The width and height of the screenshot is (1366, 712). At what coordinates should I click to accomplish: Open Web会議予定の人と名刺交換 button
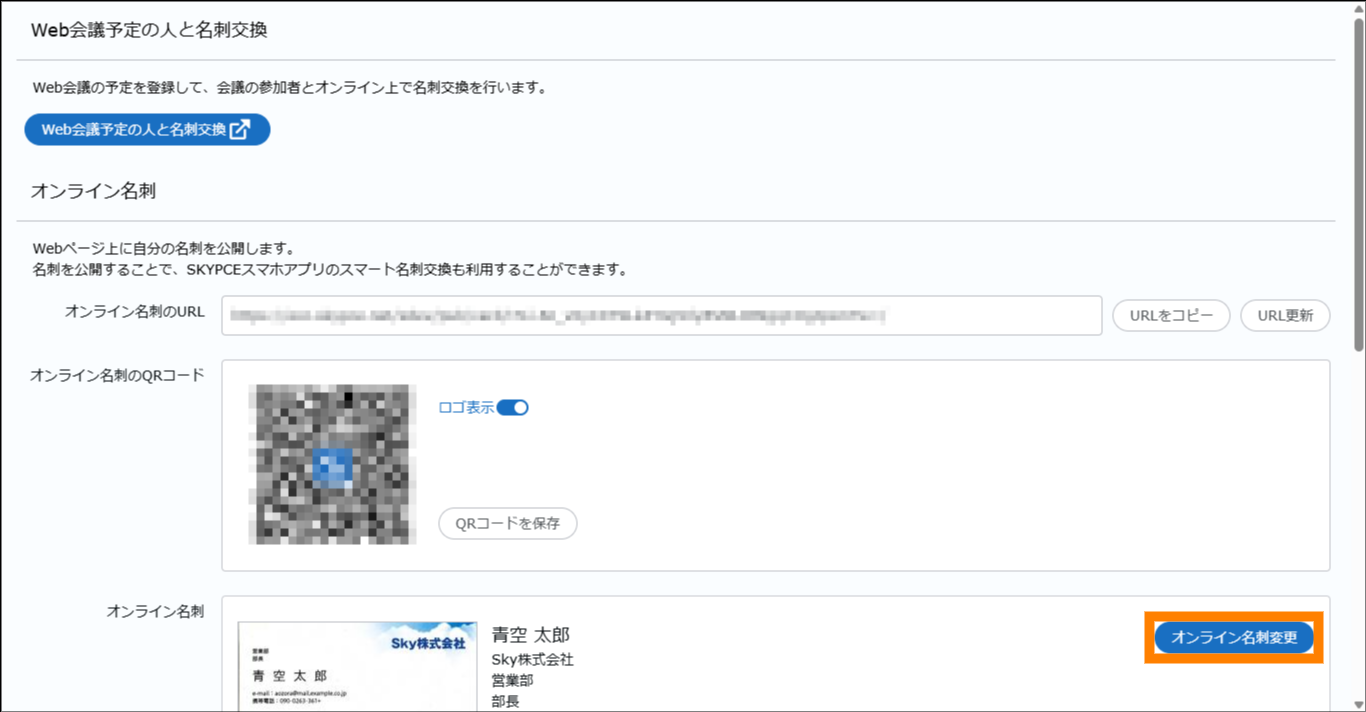point(135,130)
